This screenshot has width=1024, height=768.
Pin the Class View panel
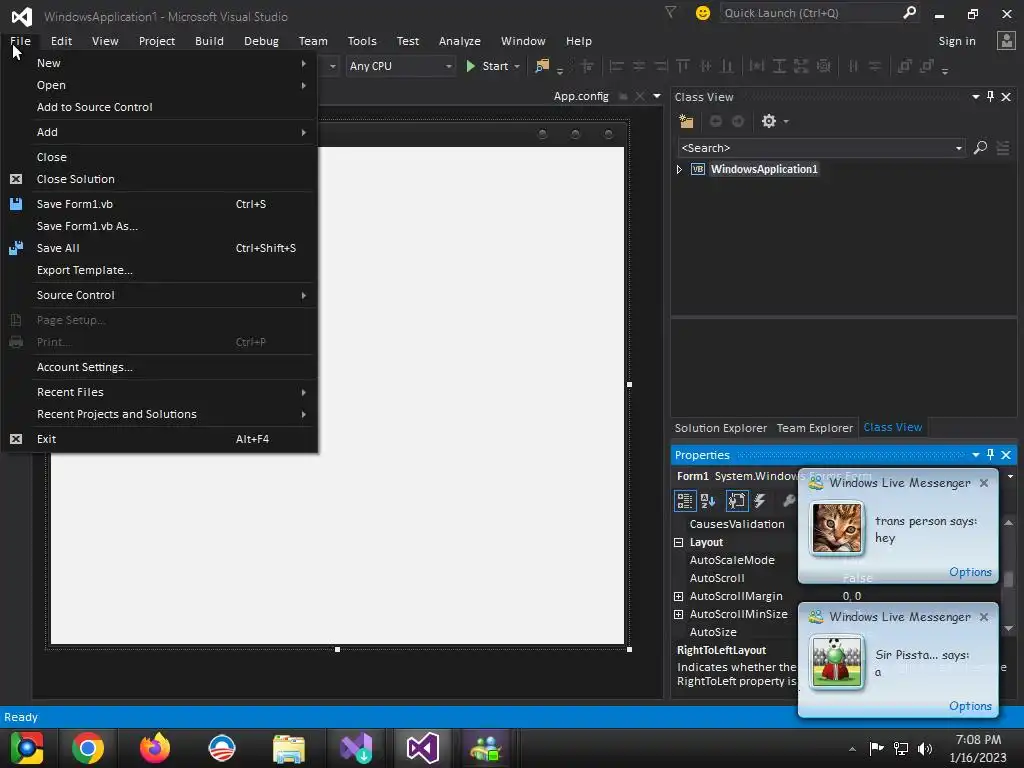(990, 97)
